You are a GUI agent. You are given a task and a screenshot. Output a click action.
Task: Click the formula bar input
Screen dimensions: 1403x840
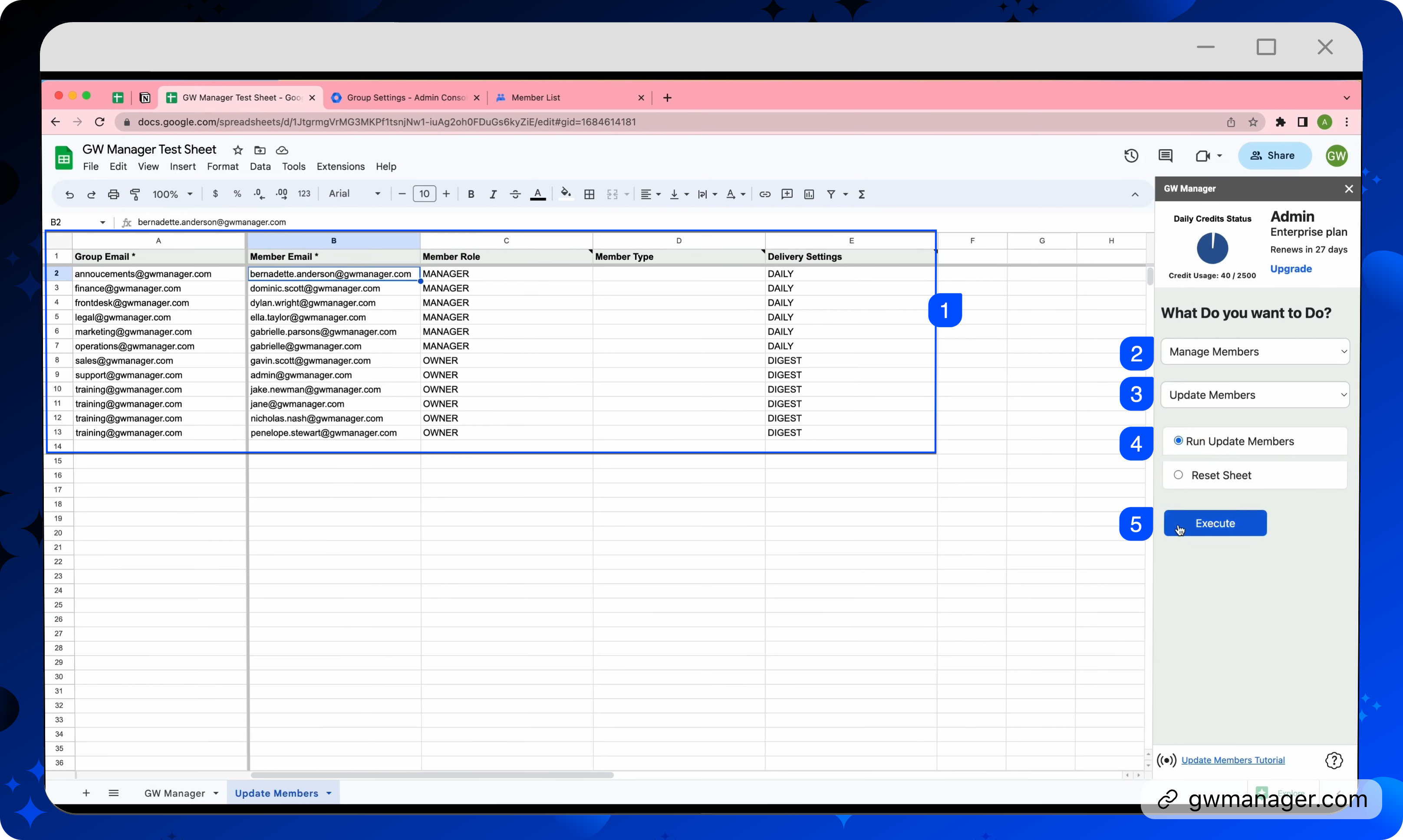(640, 223)
